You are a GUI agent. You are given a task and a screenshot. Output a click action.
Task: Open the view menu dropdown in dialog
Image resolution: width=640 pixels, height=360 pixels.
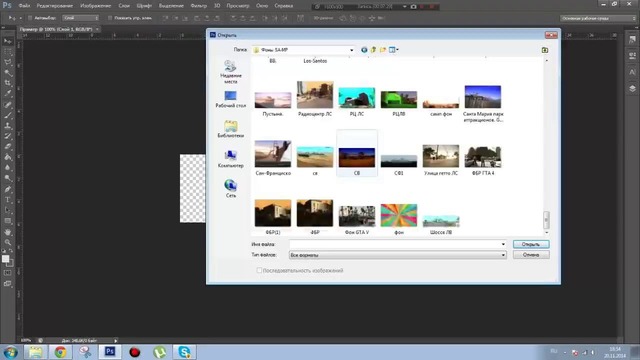(x=394, y=50)
